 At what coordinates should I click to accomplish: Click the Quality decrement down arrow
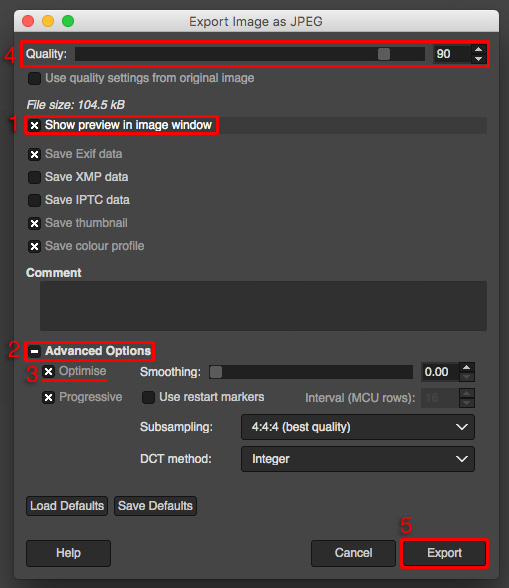[478, 58]
